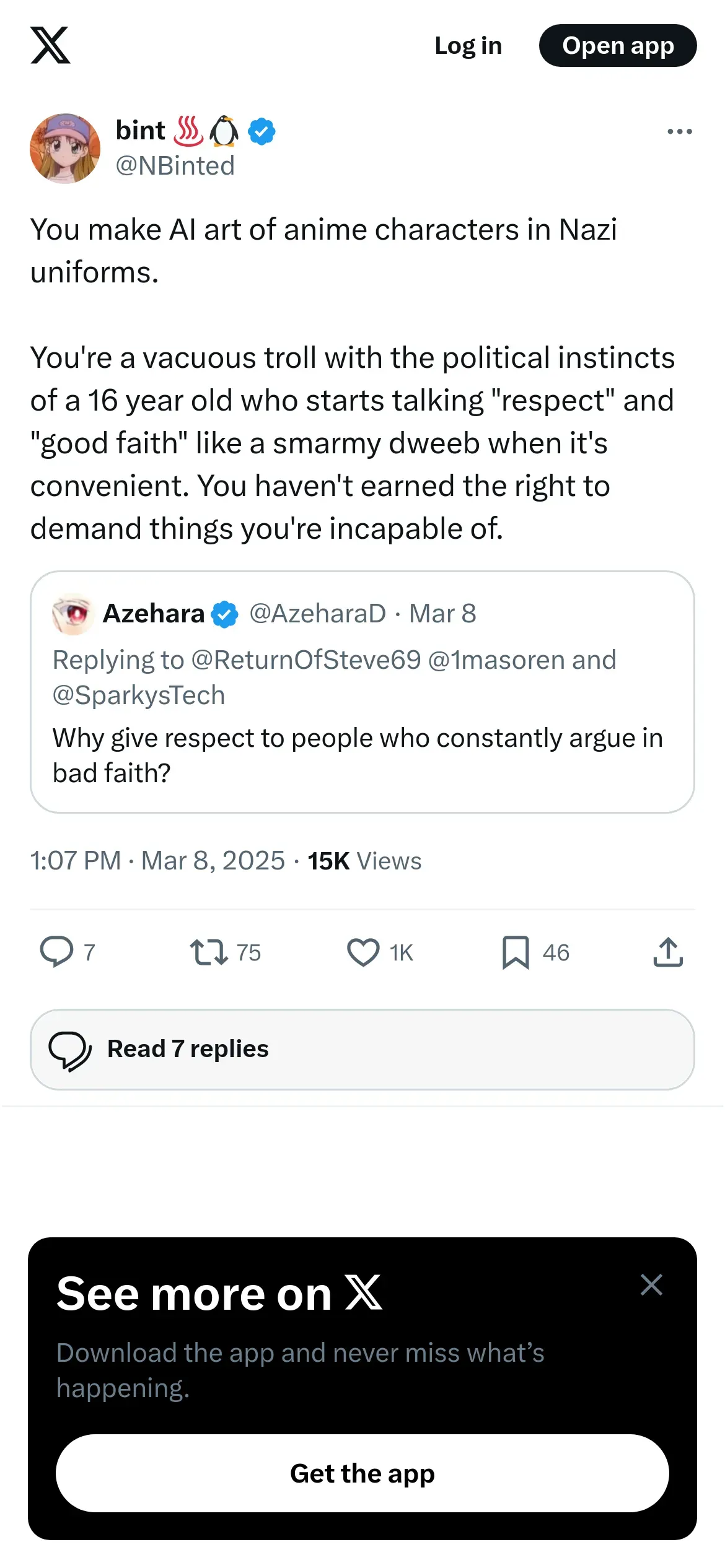Click the @NBinted handle

click(x=175, y=166)
